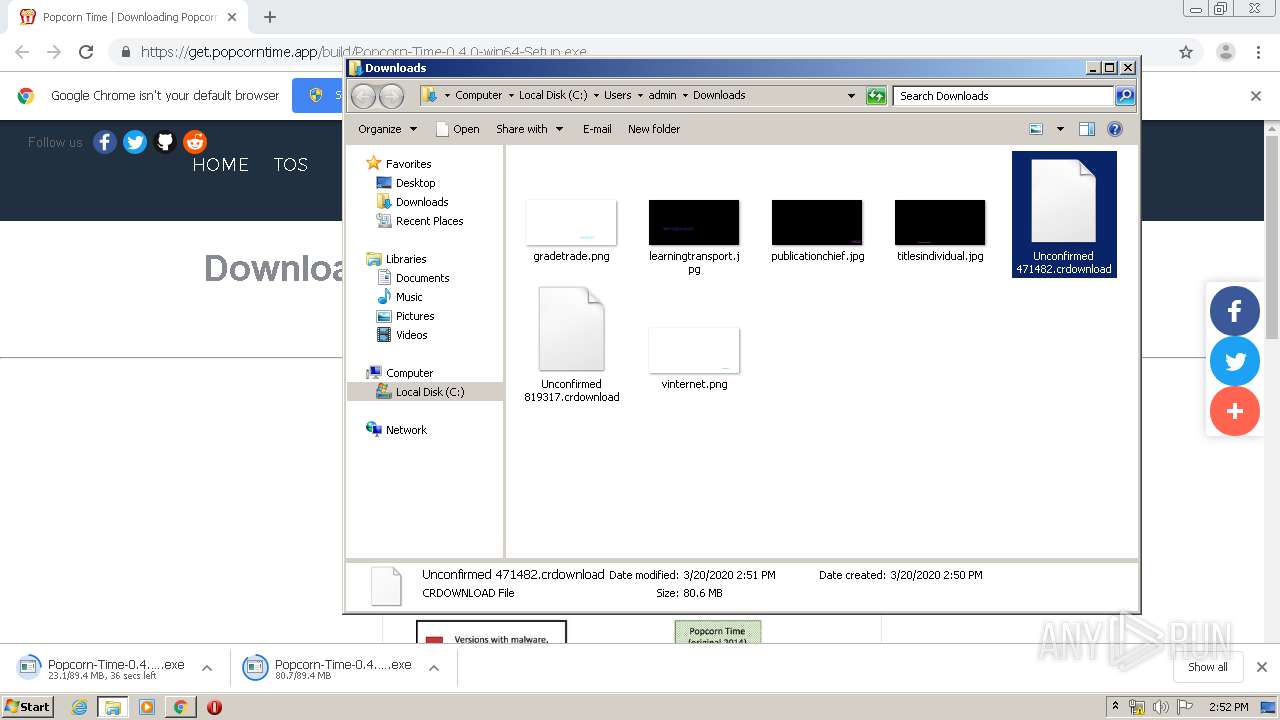
Task: Select titlesindividual.jpg file
Action: 940,231
